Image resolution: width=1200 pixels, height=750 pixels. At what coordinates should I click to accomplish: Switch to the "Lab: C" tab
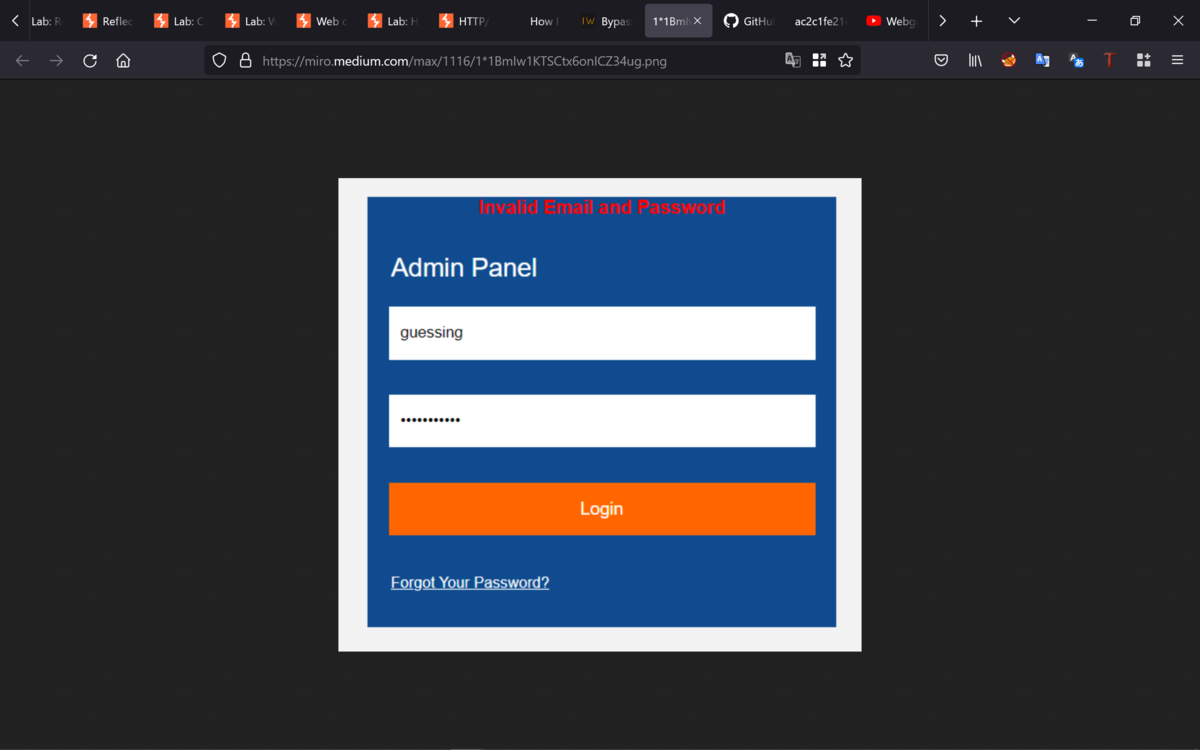click(179, 21)
